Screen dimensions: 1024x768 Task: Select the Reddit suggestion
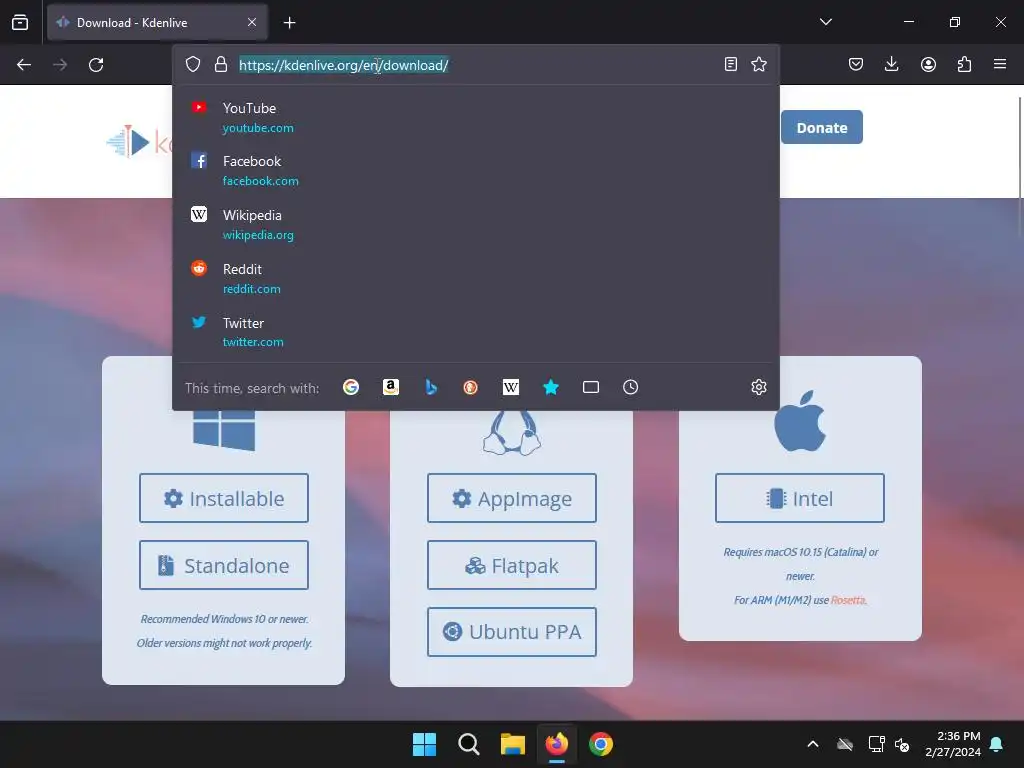pos(476,278)
